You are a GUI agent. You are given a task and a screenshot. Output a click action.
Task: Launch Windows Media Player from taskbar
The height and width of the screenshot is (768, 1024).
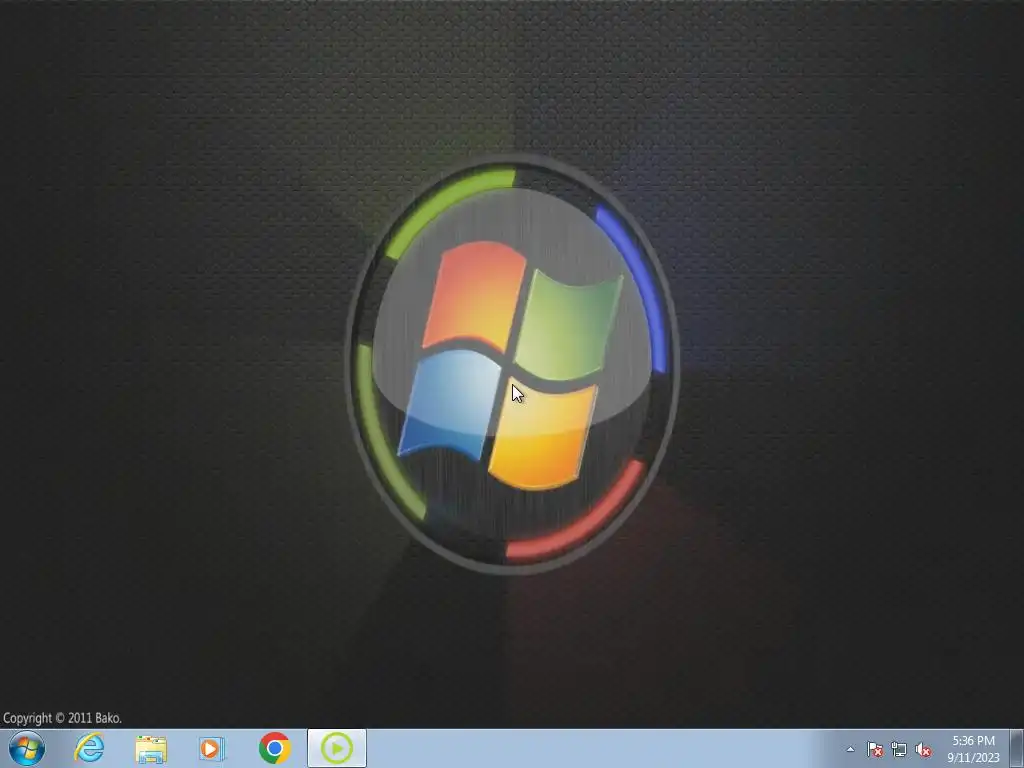pos(211,748)
